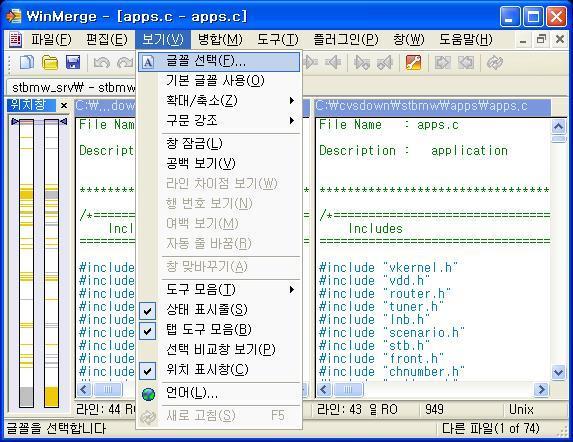Screen dimensions: 573x442
Task: Click right pane horizontal scroll left arrow
Action: (x=324, y=390)
